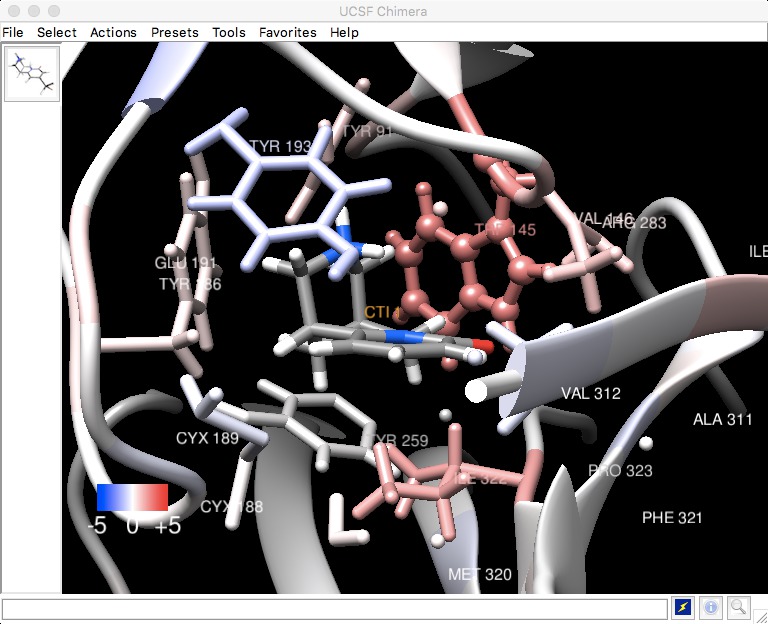Open the Favorites menu
This screenshot has height=624, width=768.
(288, 32)
